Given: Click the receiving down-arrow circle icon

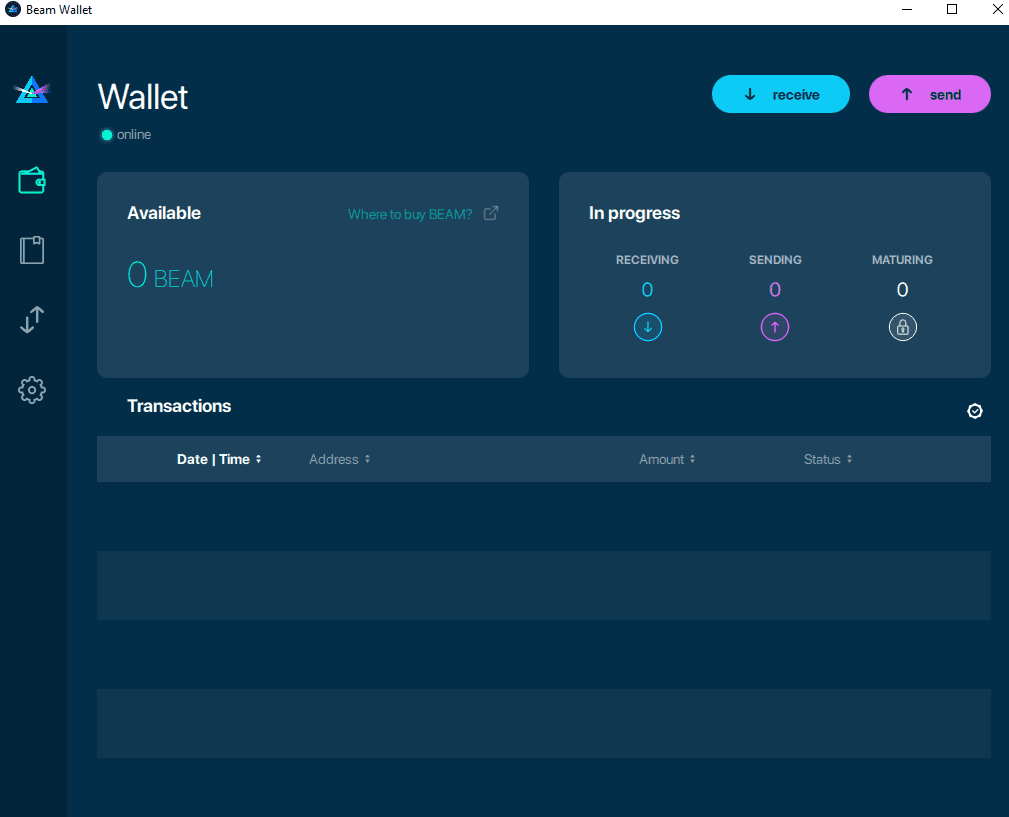Looking at the screenshot, I should click(x=647, y=327).
